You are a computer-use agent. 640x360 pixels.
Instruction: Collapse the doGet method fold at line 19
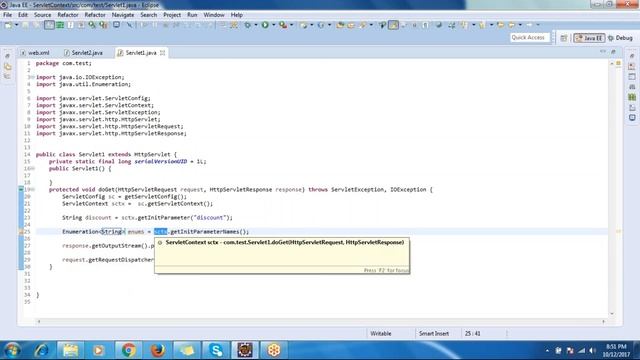[32, 189]
